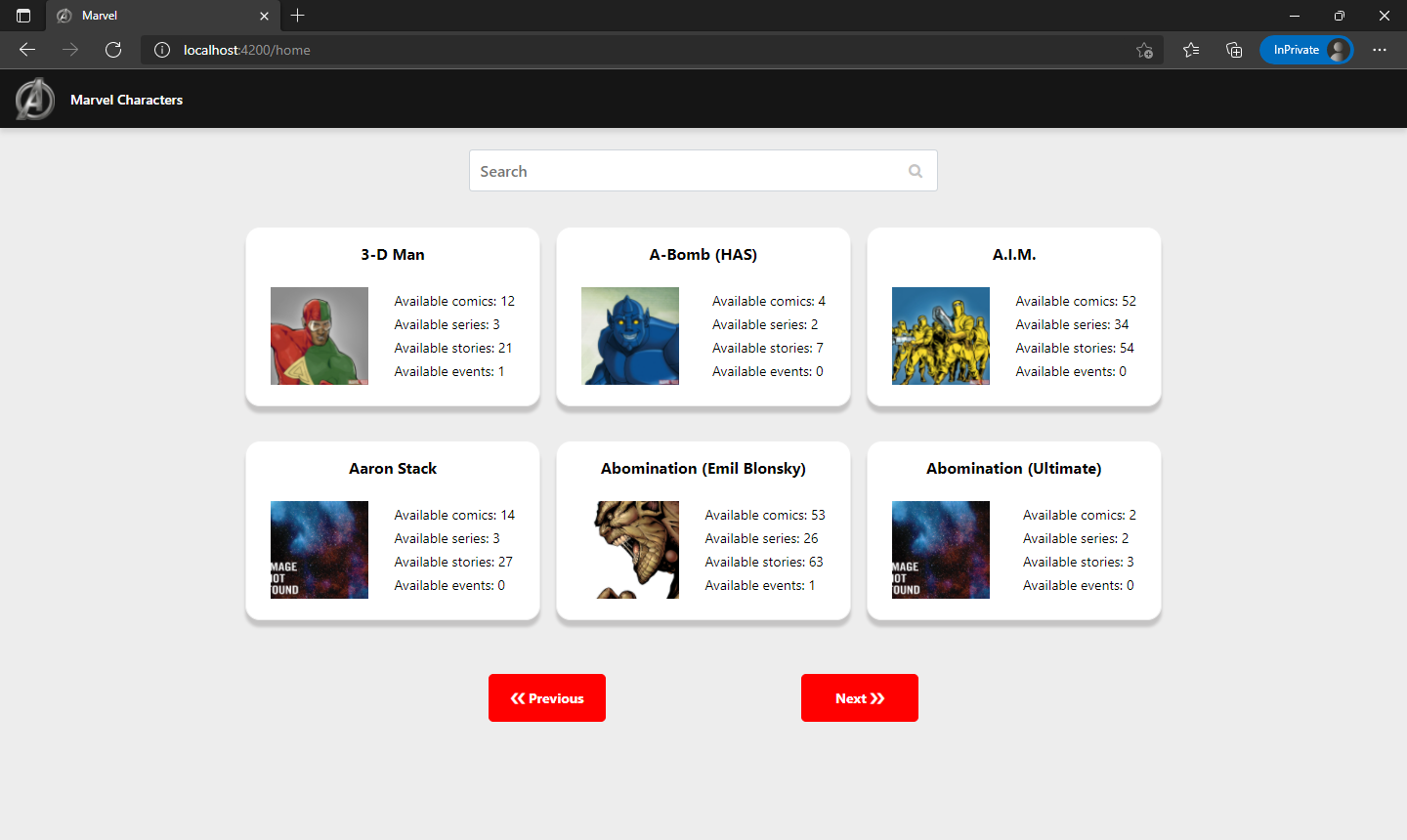1407x840 pixels.
Task: Select the Abomination (Emil Blonsky) title
Action: click(703, 469)
